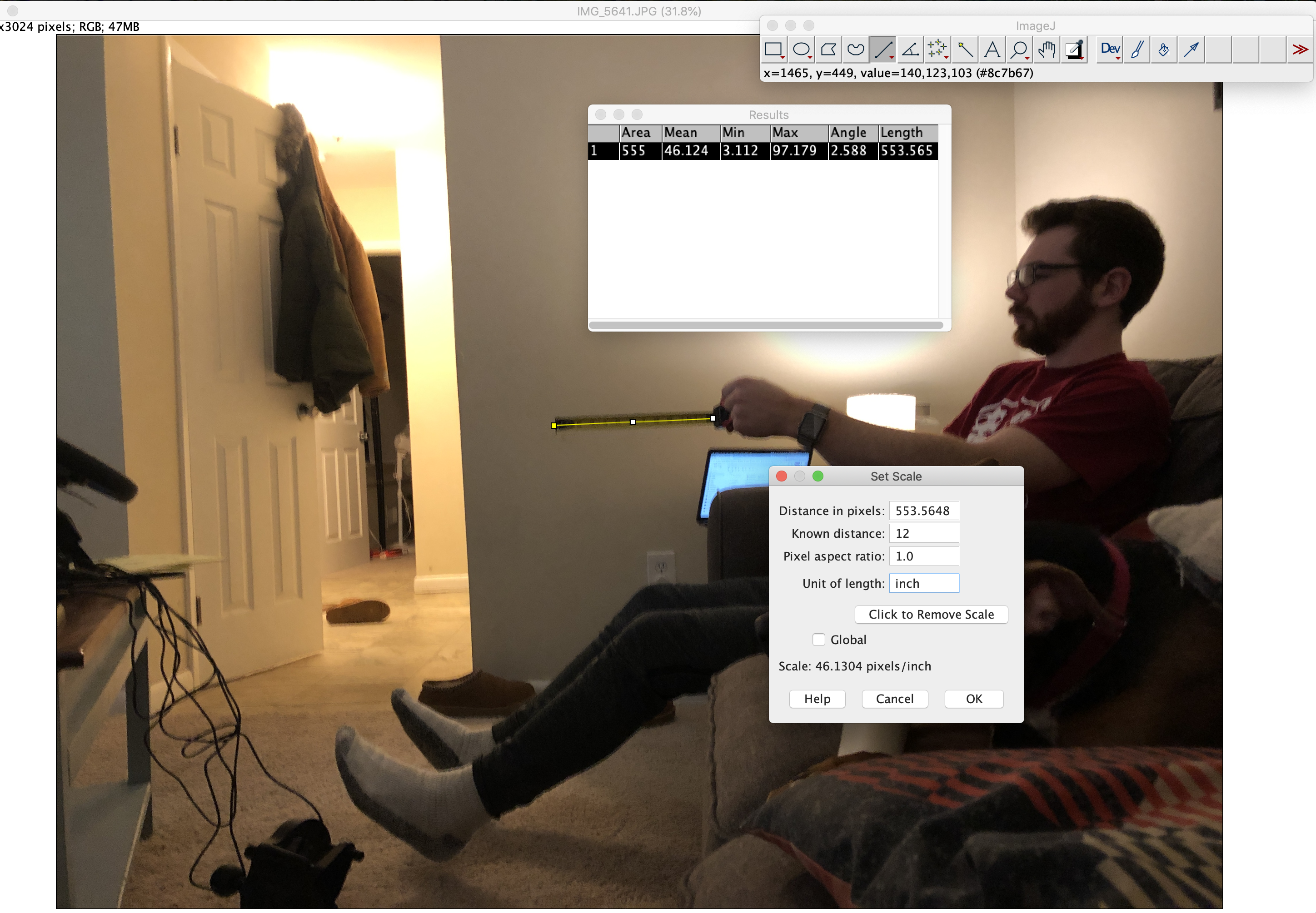
Task: Click Help in the Set Scale dialog
Action: click(x=818, y=698)
